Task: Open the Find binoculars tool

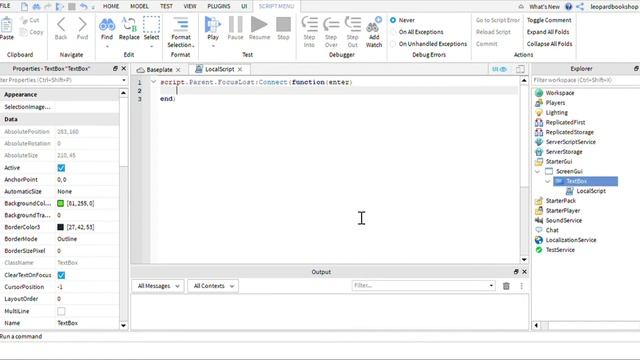Action: [107, 24]
